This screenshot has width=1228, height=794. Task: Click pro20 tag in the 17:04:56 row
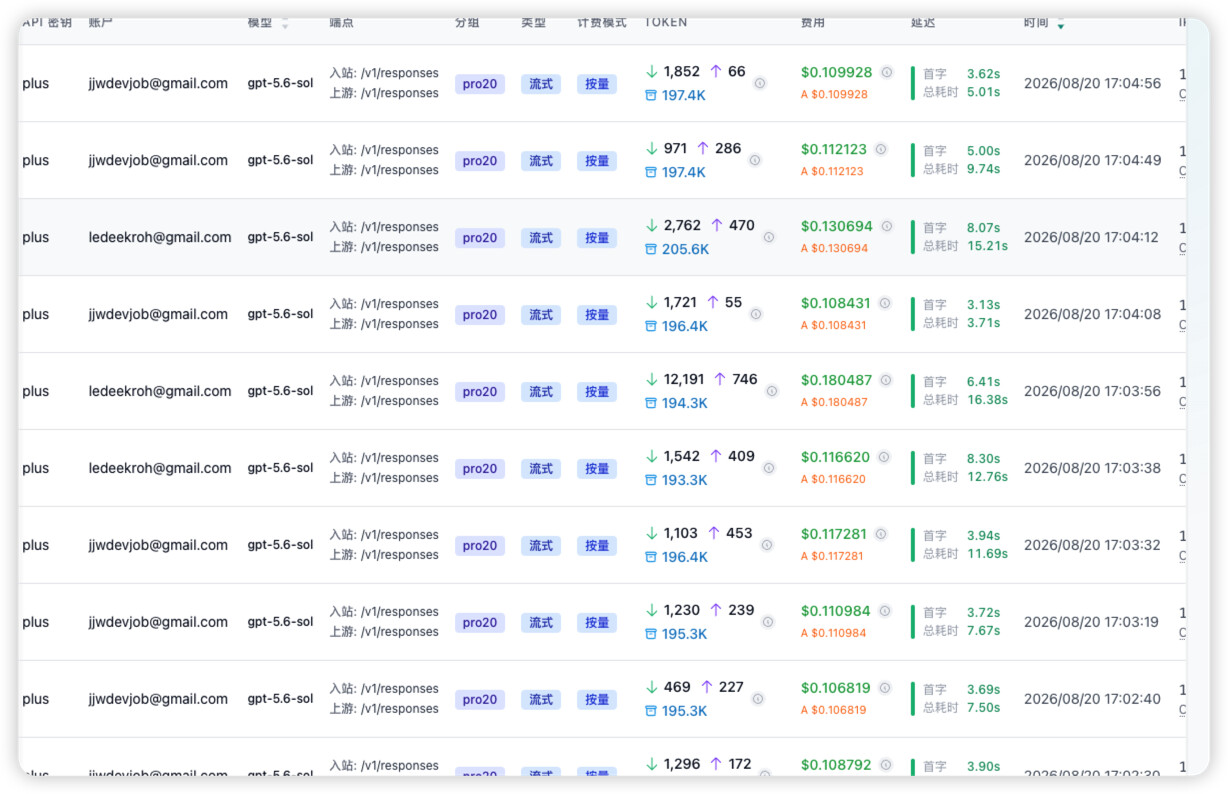click(x=480, y=84)
